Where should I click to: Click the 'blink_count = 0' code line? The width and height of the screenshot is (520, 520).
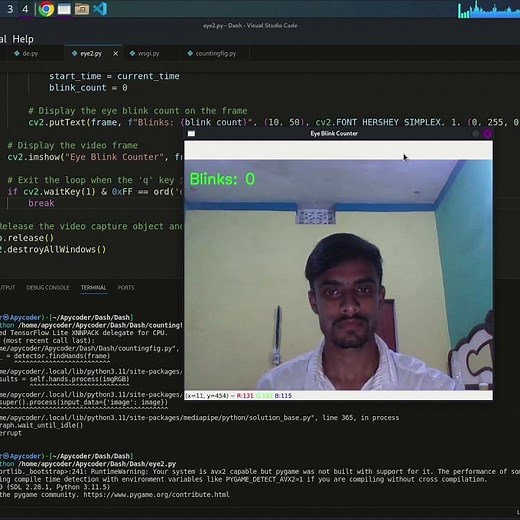[88, 88]
